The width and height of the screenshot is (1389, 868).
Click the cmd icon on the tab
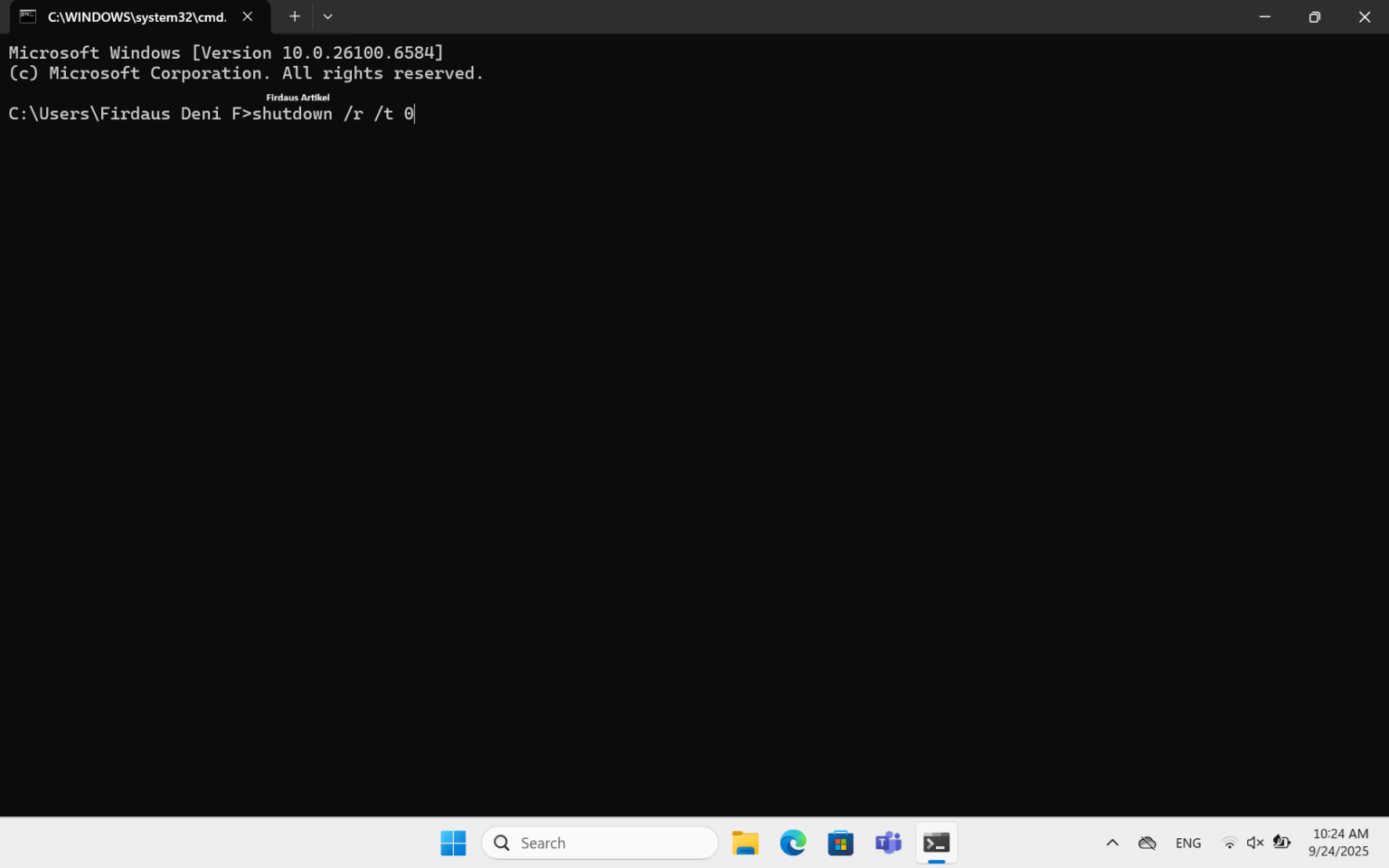(27, 15)
